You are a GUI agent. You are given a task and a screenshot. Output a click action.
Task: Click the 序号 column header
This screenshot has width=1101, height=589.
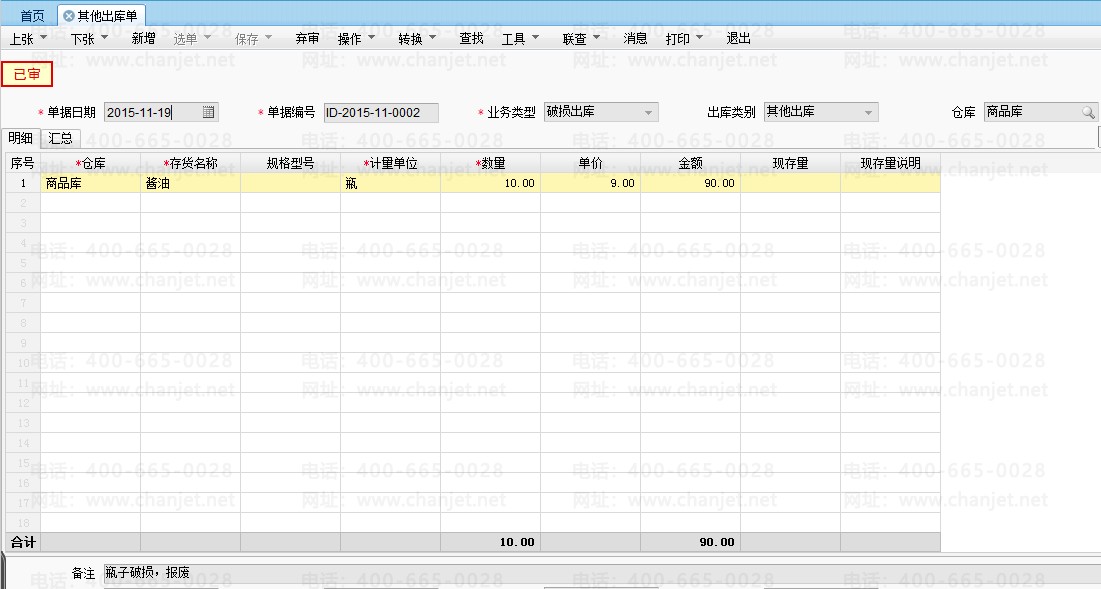coord(22,163)
